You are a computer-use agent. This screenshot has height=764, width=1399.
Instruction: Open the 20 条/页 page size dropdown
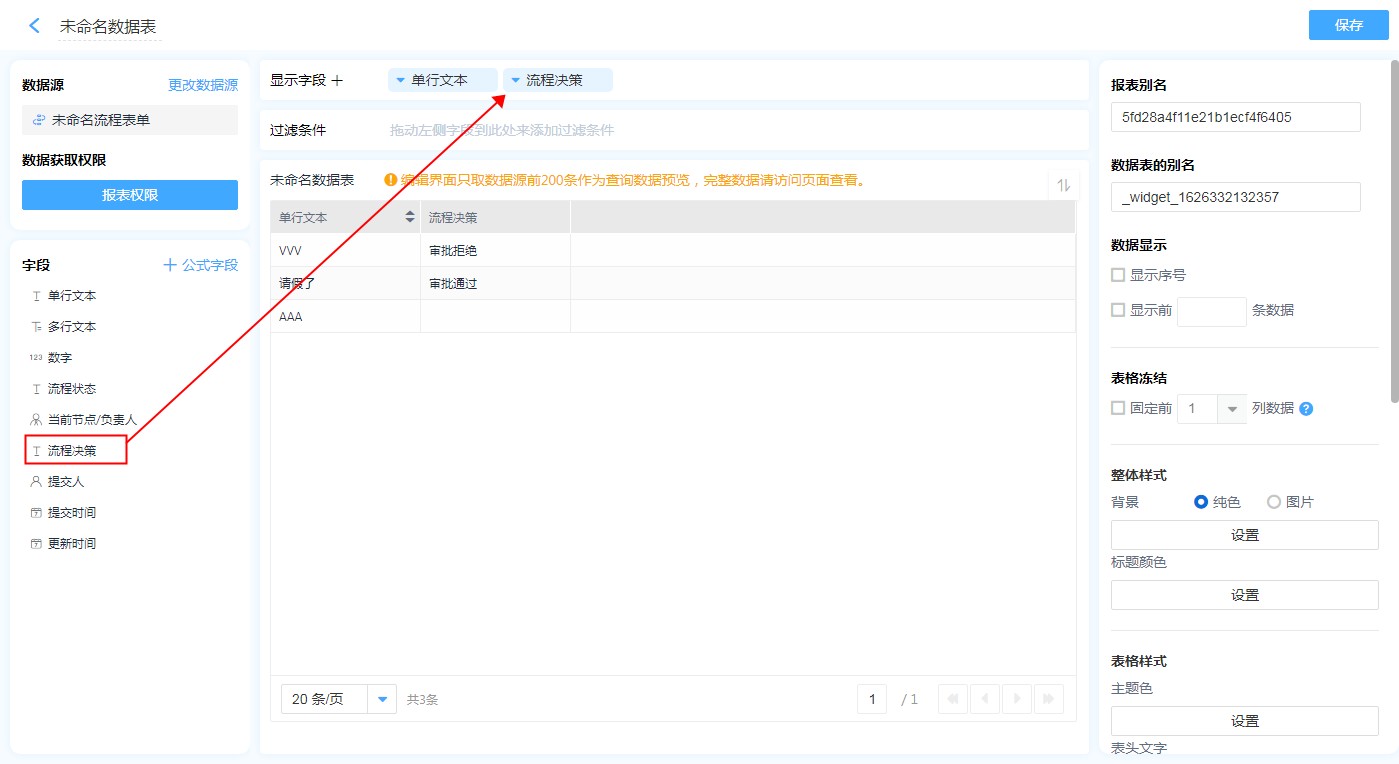pyautogui.click(x=382, y=699)
